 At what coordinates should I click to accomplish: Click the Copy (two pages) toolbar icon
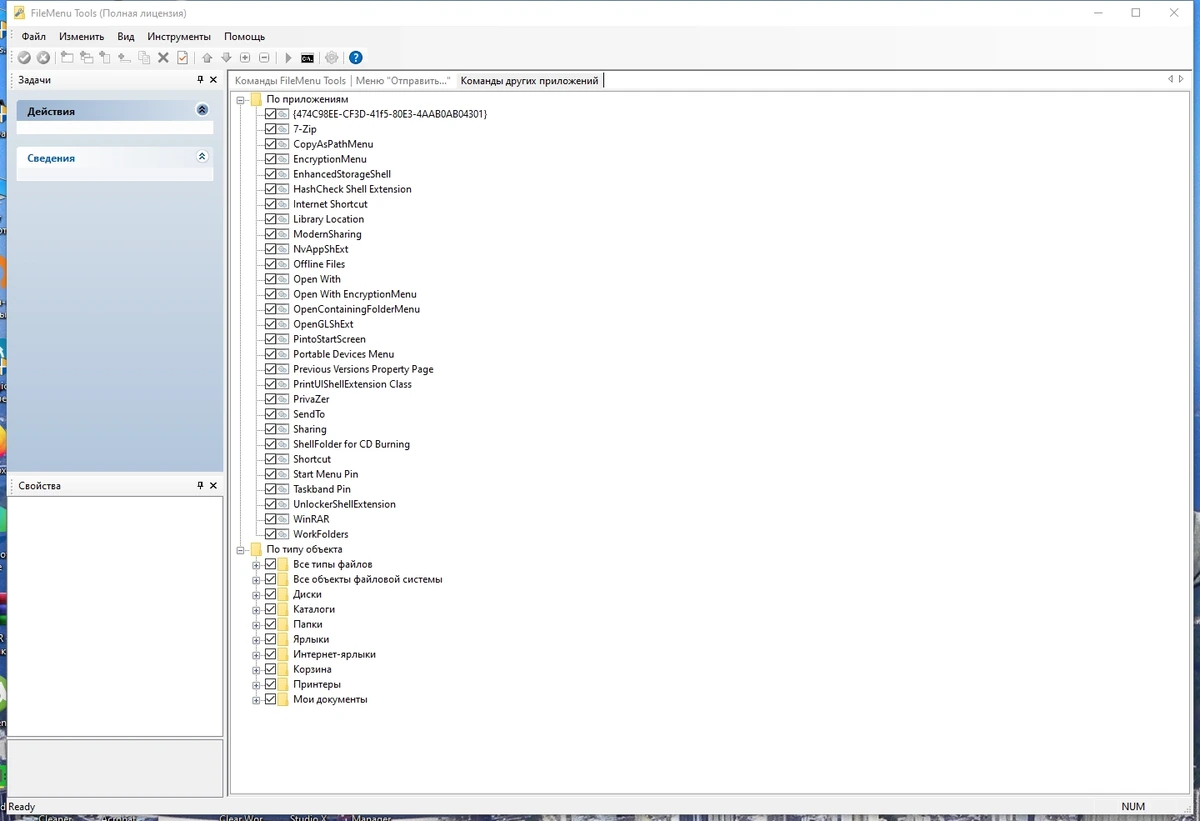(144, 58)
